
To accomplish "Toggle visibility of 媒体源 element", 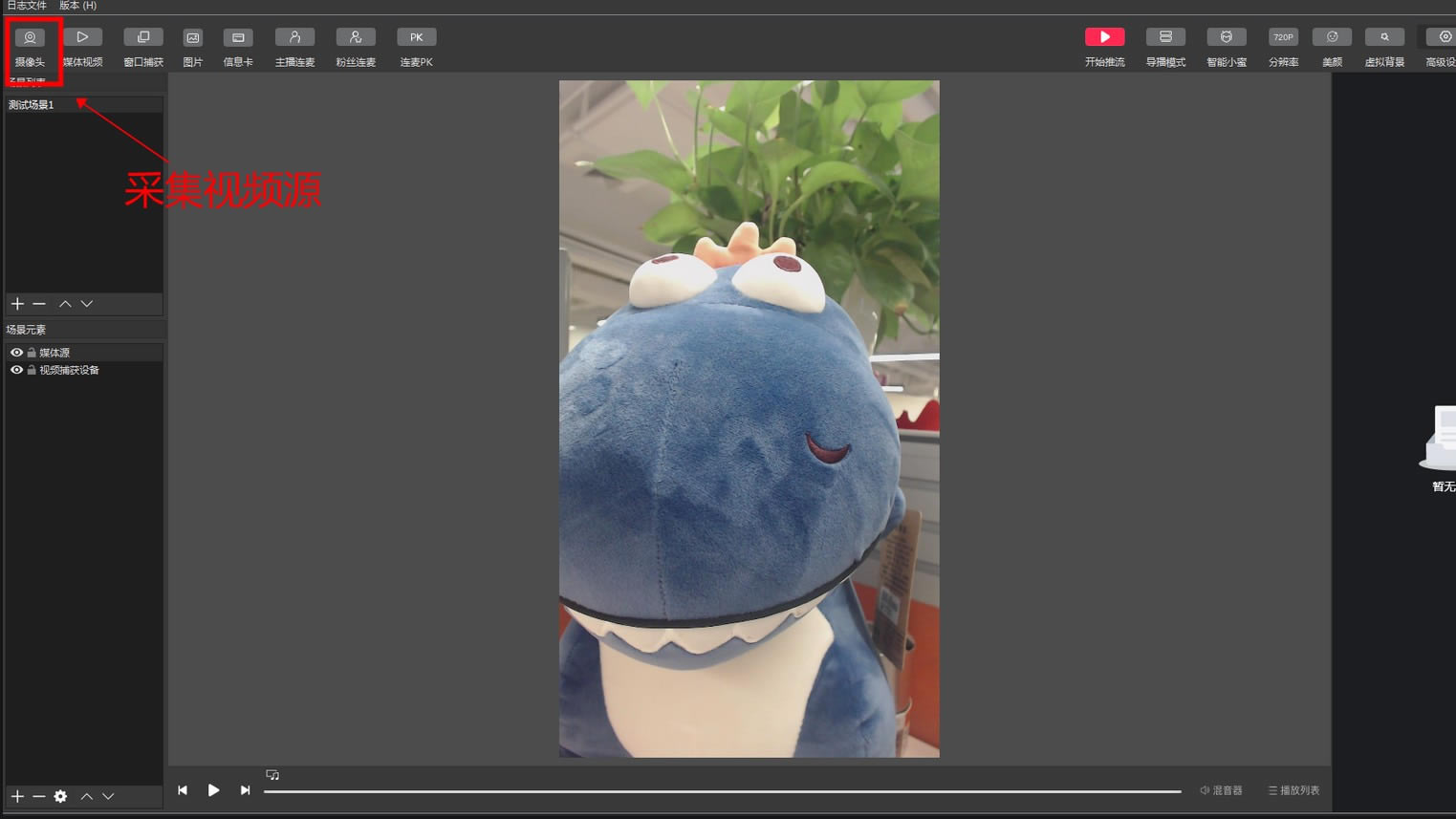I will point(16,353).
